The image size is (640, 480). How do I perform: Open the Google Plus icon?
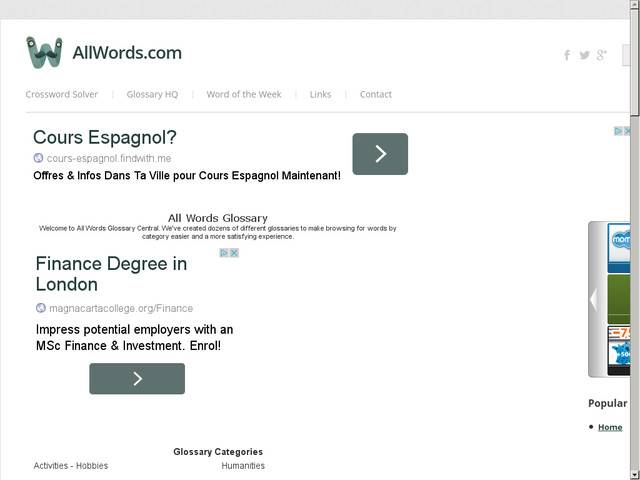[601, 55]
